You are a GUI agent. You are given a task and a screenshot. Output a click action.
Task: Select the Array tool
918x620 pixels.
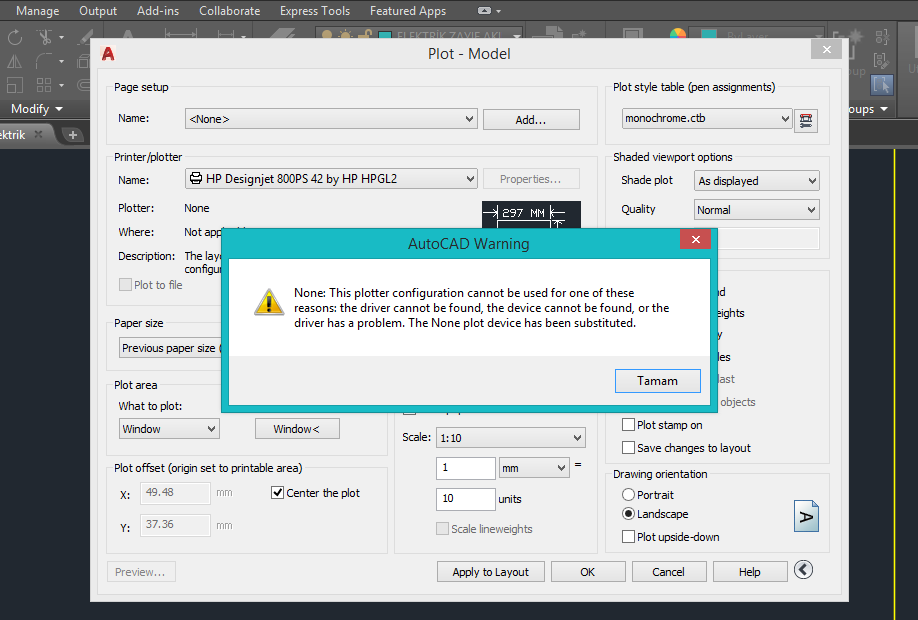[x=43, y=84]
